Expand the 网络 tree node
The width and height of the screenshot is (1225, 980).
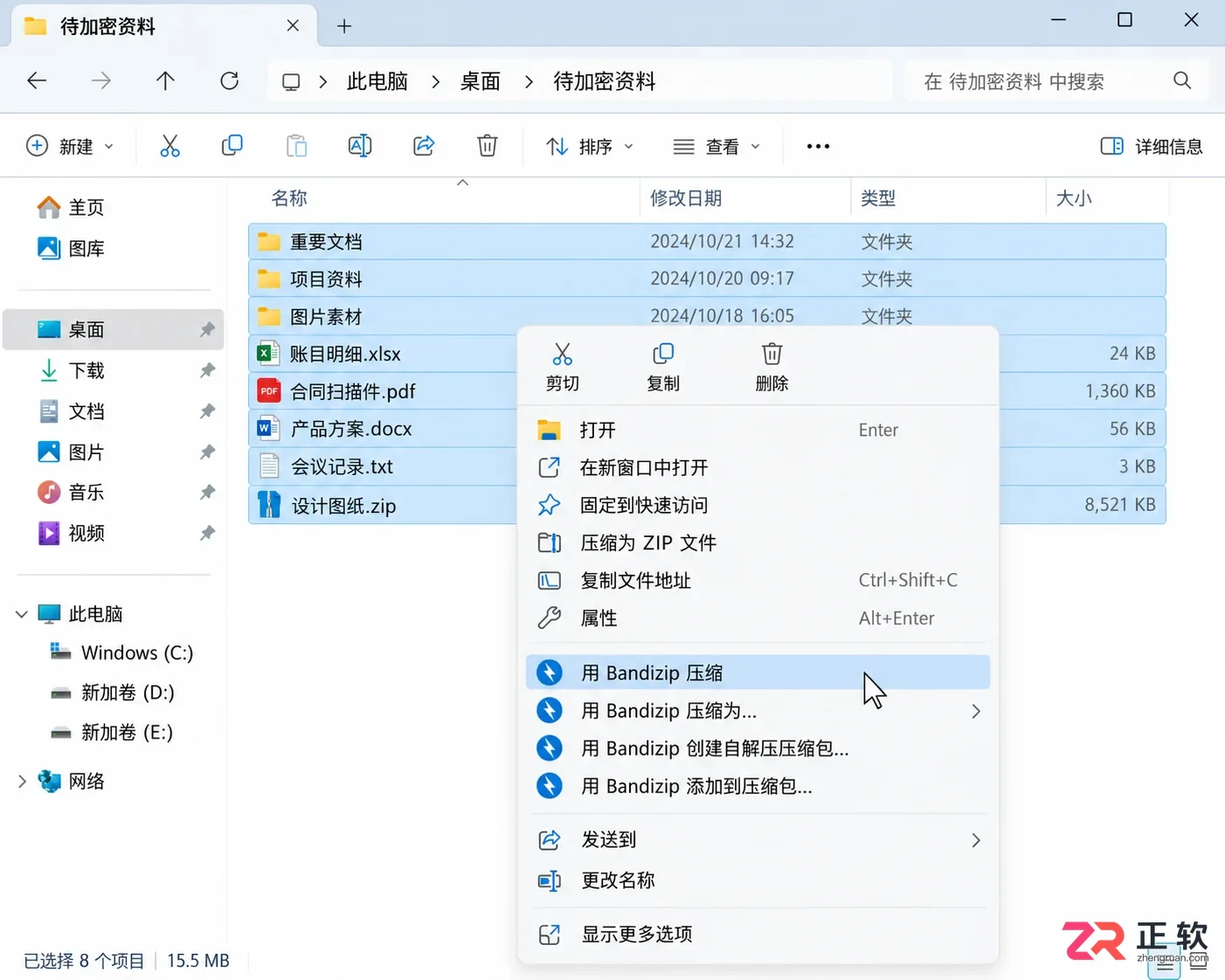click(22, 781)
